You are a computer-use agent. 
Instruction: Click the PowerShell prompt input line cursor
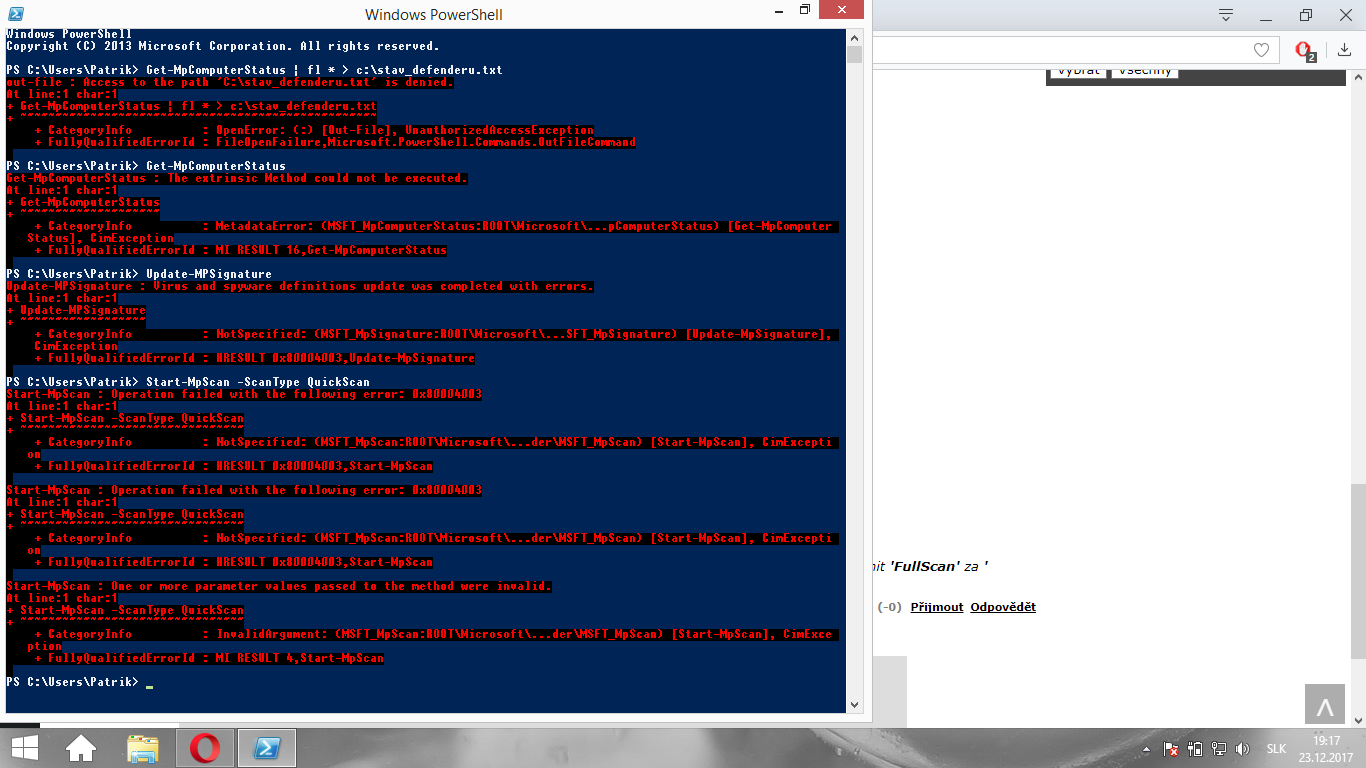pos(149,685)
